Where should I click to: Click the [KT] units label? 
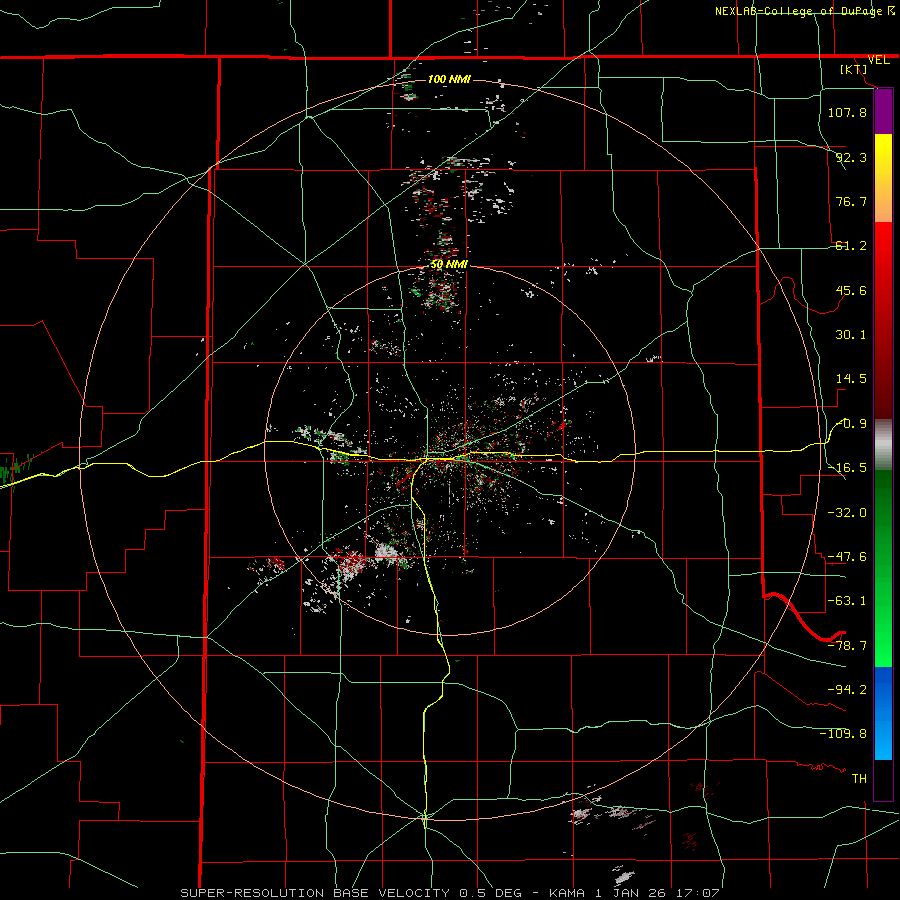click(x=854, y=69)
